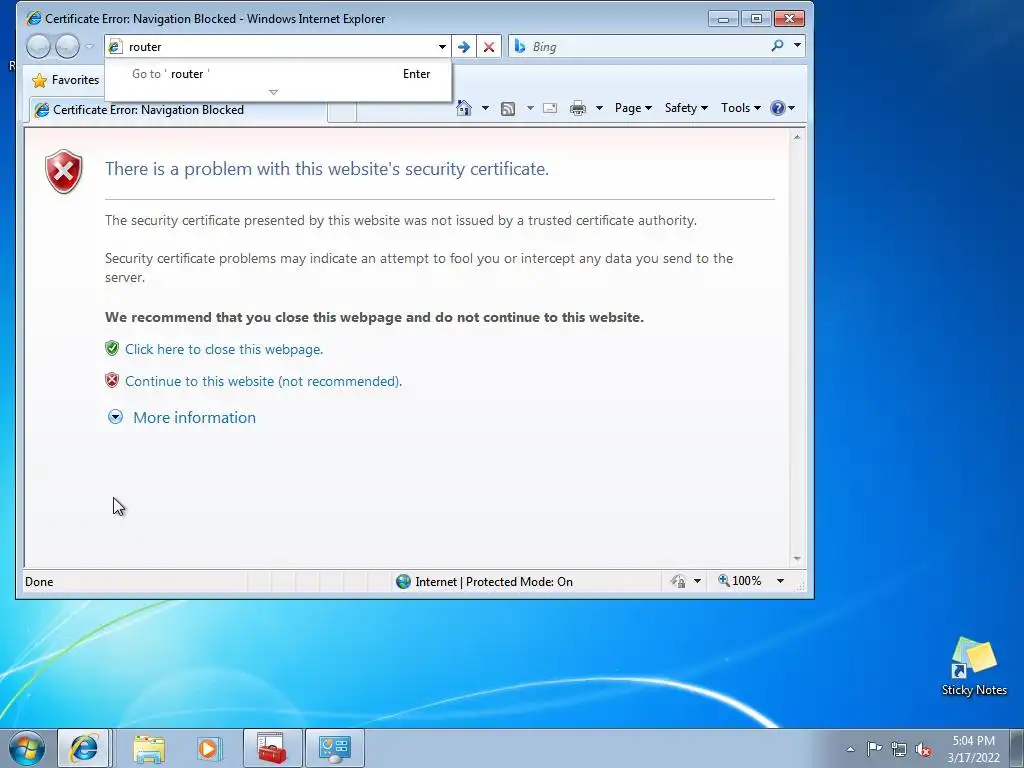The height and width of the screenshot is (768, 1024).
Task: Open the zoom level dropdown arrow
Action: tap(780, 581)
